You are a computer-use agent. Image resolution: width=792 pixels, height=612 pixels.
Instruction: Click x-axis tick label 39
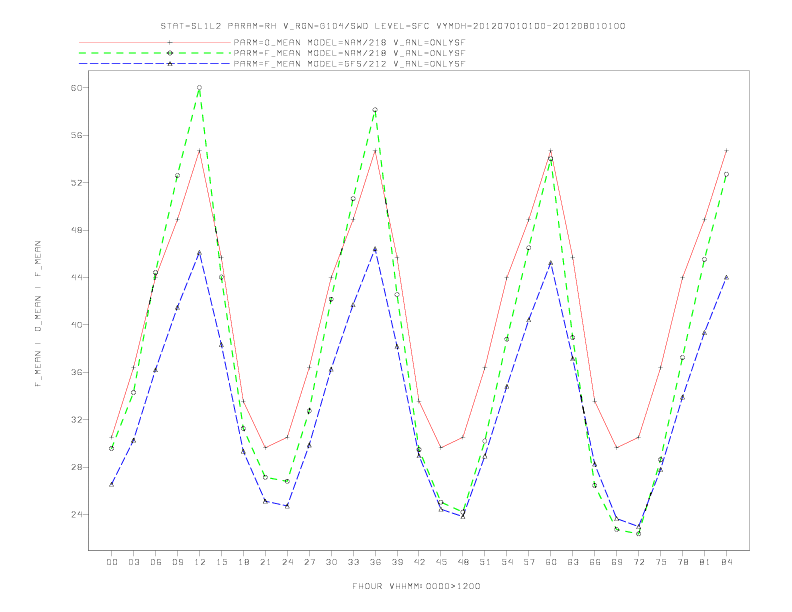point(397,562)
